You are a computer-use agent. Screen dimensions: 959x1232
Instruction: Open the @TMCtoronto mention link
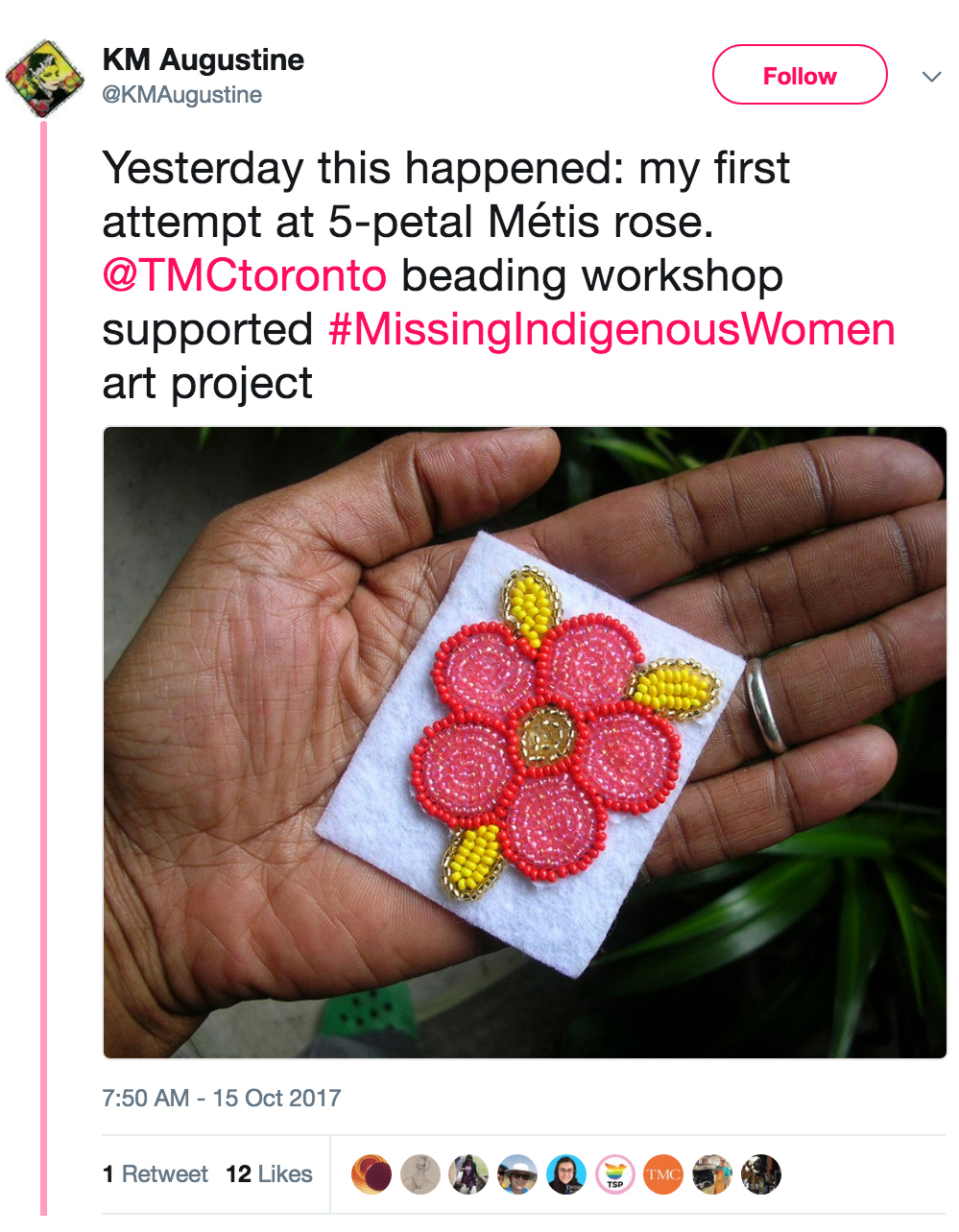point(245,276)
